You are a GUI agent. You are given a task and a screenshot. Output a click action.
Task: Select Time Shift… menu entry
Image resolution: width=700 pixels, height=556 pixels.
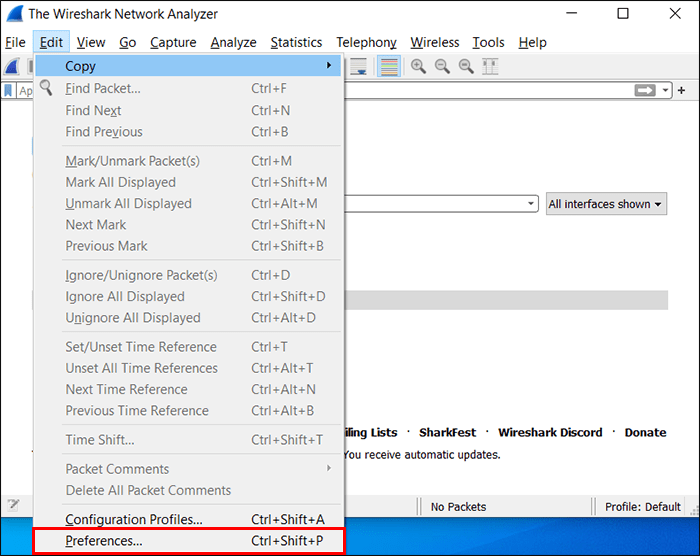coord(189,440)
